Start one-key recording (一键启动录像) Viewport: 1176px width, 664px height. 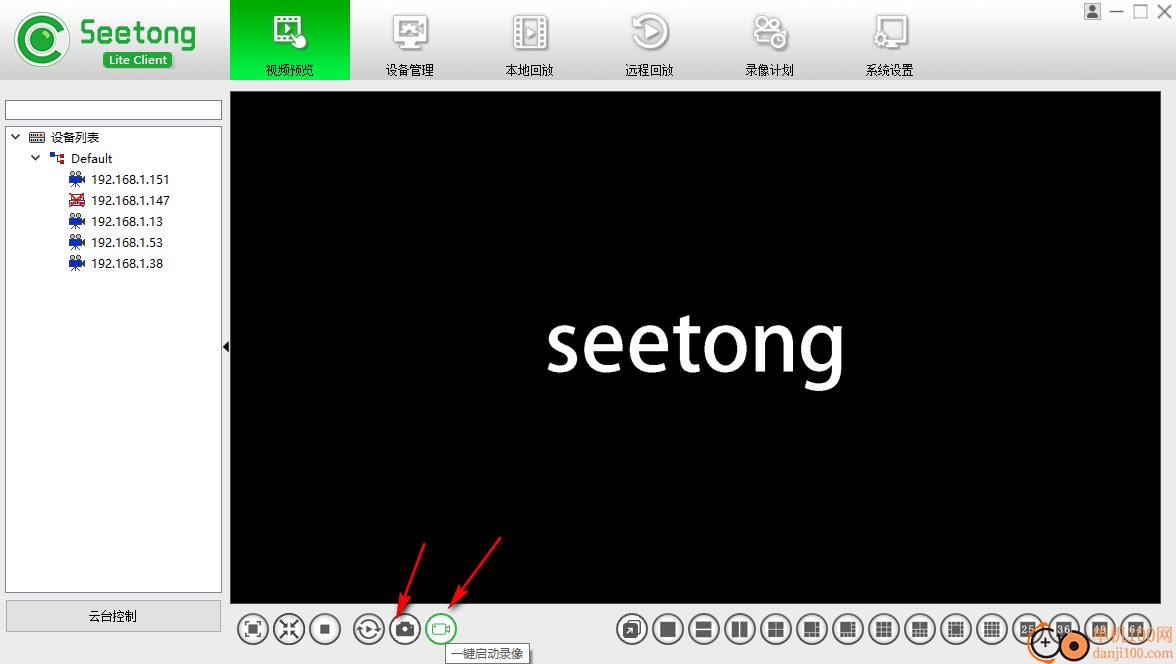pos(440,629)
